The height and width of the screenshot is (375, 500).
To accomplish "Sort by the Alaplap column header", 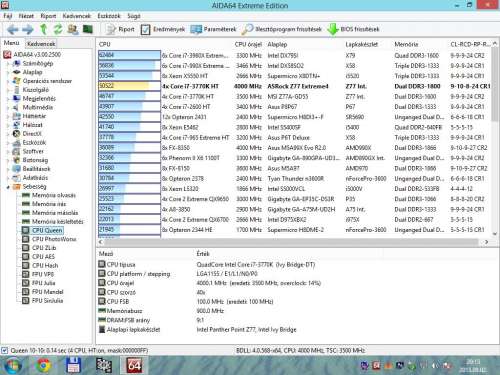I will pyautogui.click(x=277, y=44).
